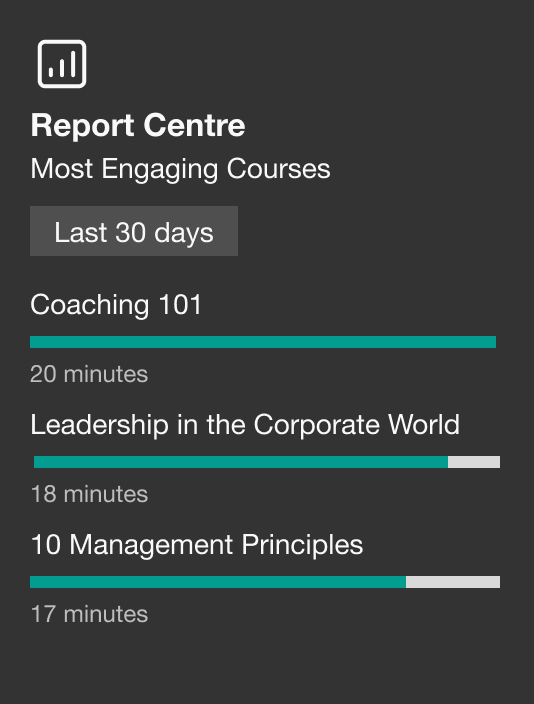Select the 18 minutes engagement label

tap(89, 494)
